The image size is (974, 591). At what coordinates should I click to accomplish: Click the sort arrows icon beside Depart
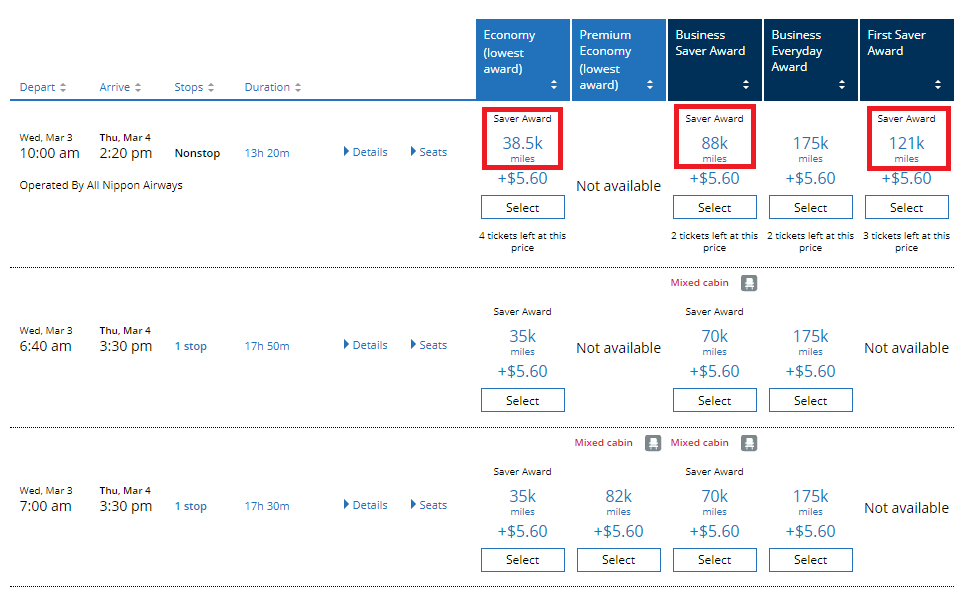pyautogui.click(x=63, y=88)
